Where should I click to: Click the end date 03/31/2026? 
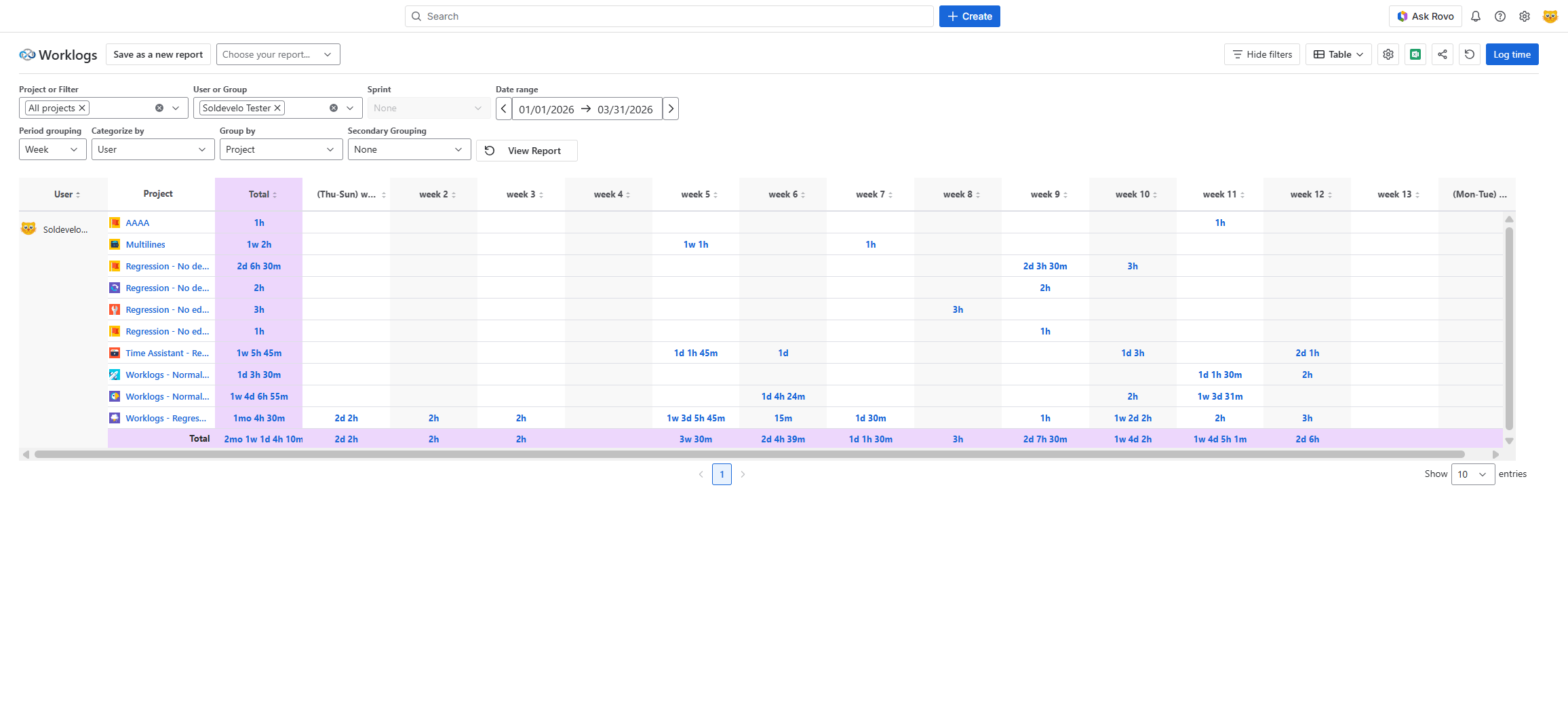[625, 109]
